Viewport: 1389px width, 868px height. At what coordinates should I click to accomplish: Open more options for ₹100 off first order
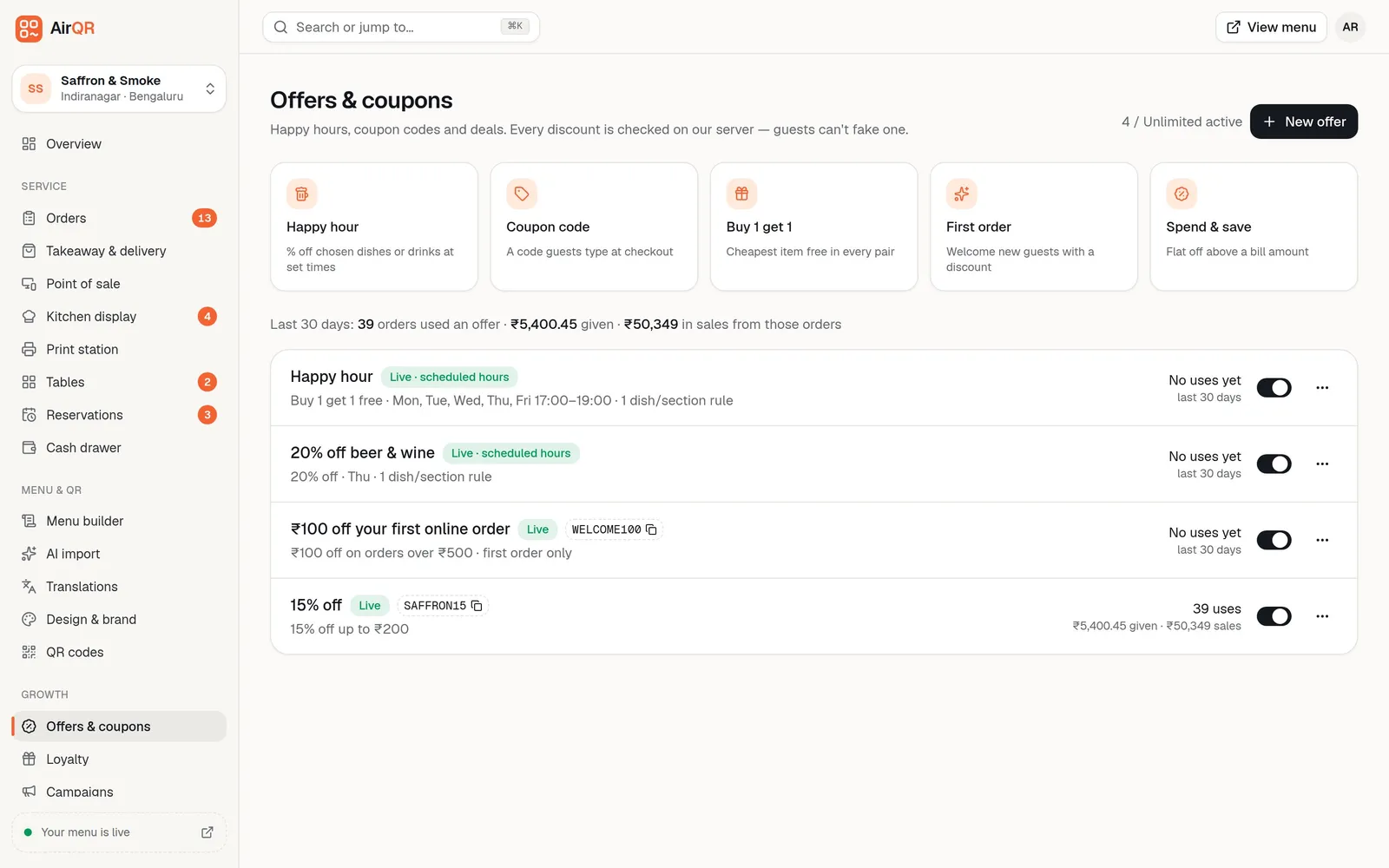pyautogui.click(x=1322, y=540)
